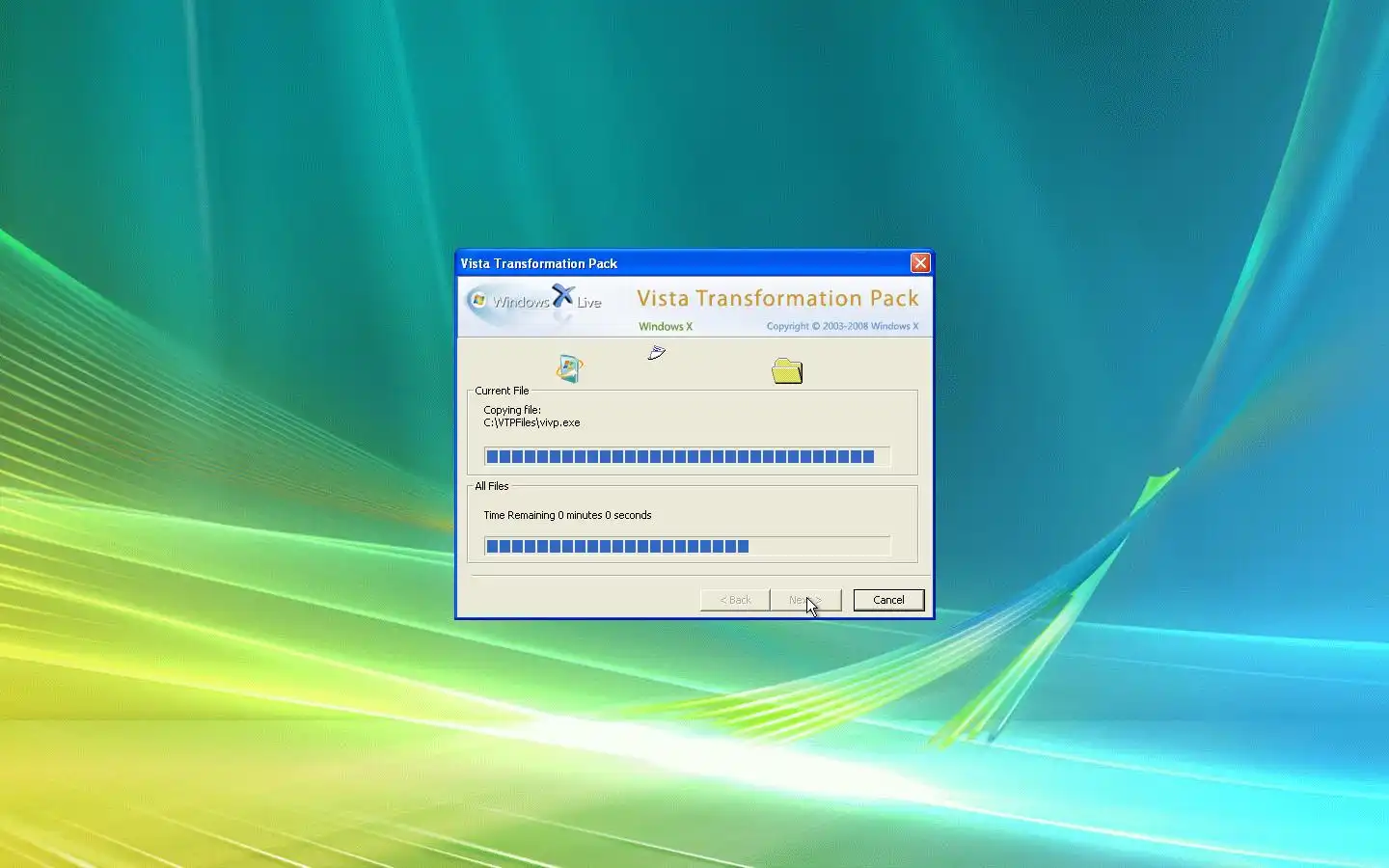This screenshot has height=868, width=1389.
Task: Click the flying paper icon in the copy animation
Action: [x=657, y=353]
